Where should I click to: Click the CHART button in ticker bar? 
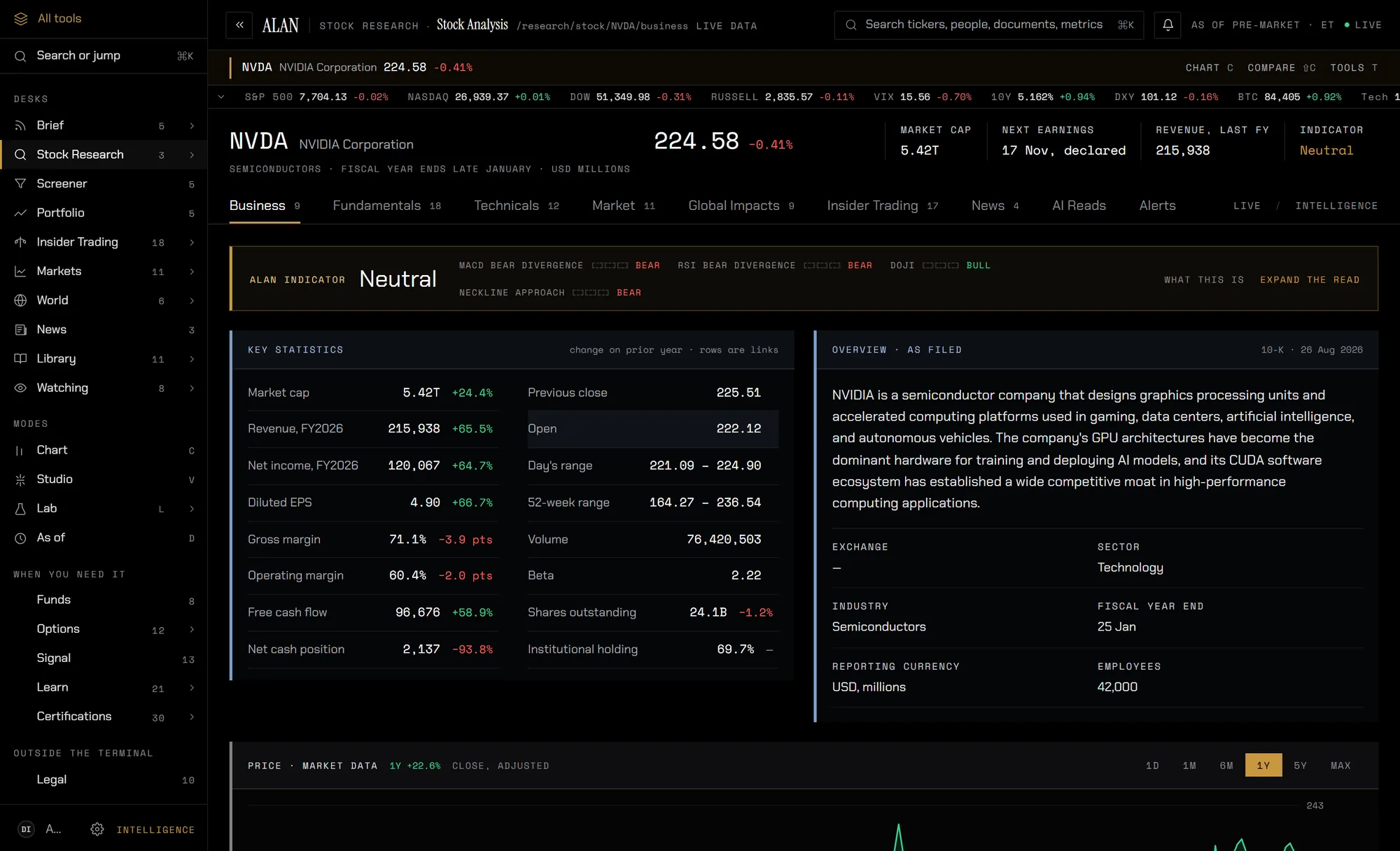coord(1209,68)
